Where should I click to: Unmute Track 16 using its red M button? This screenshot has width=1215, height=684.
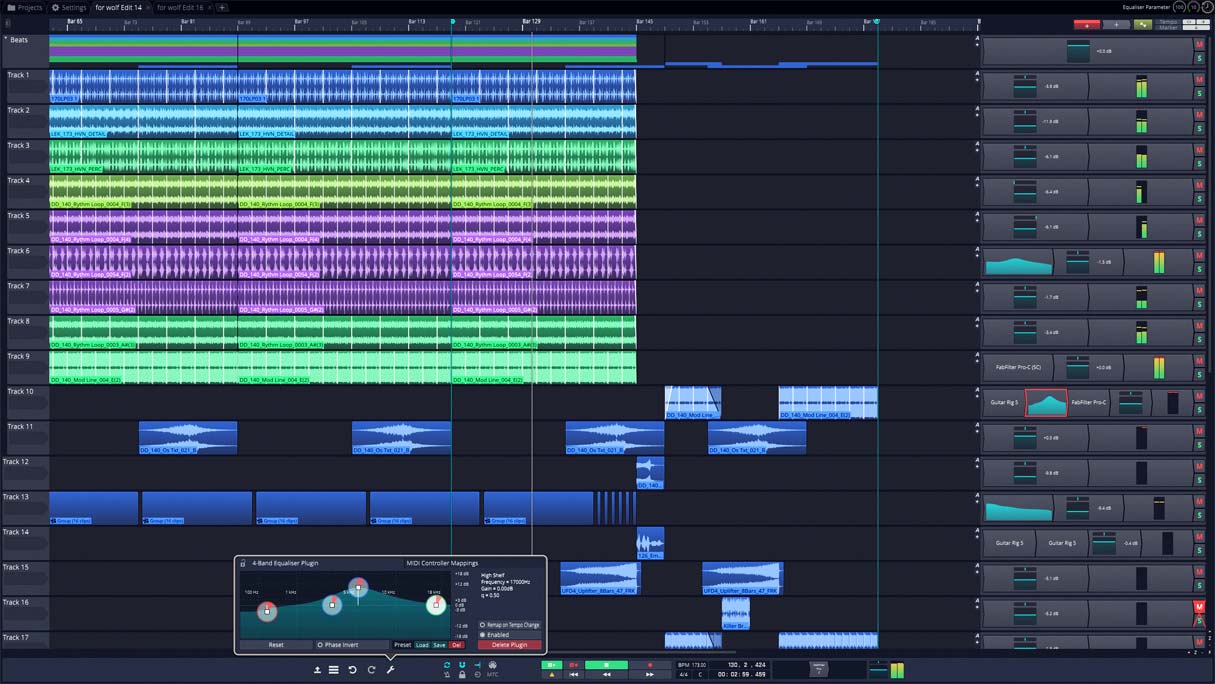(x=1199, y=606)
